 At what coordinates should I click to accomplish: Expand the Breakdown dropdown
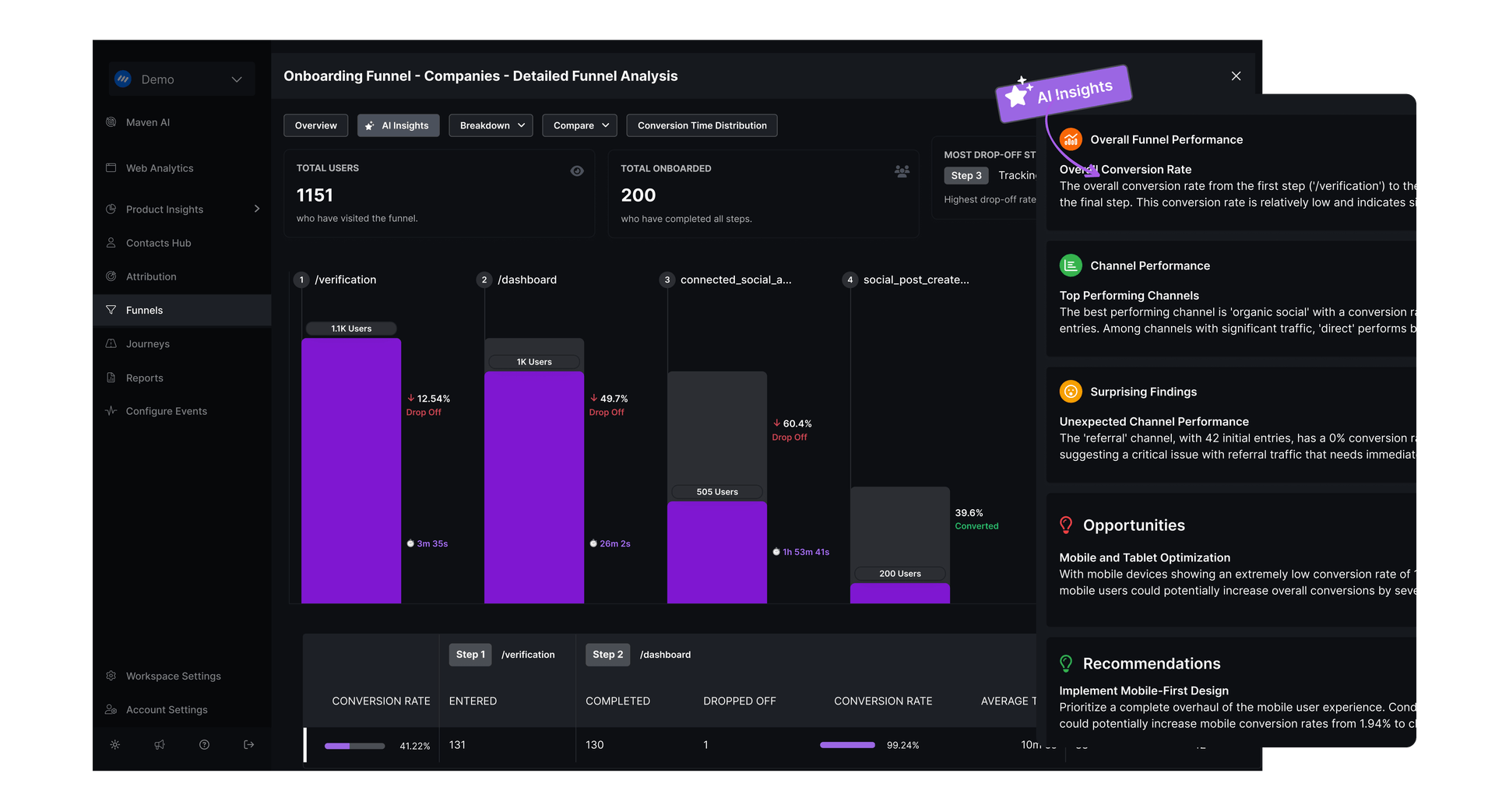click(x=490, y=125)
